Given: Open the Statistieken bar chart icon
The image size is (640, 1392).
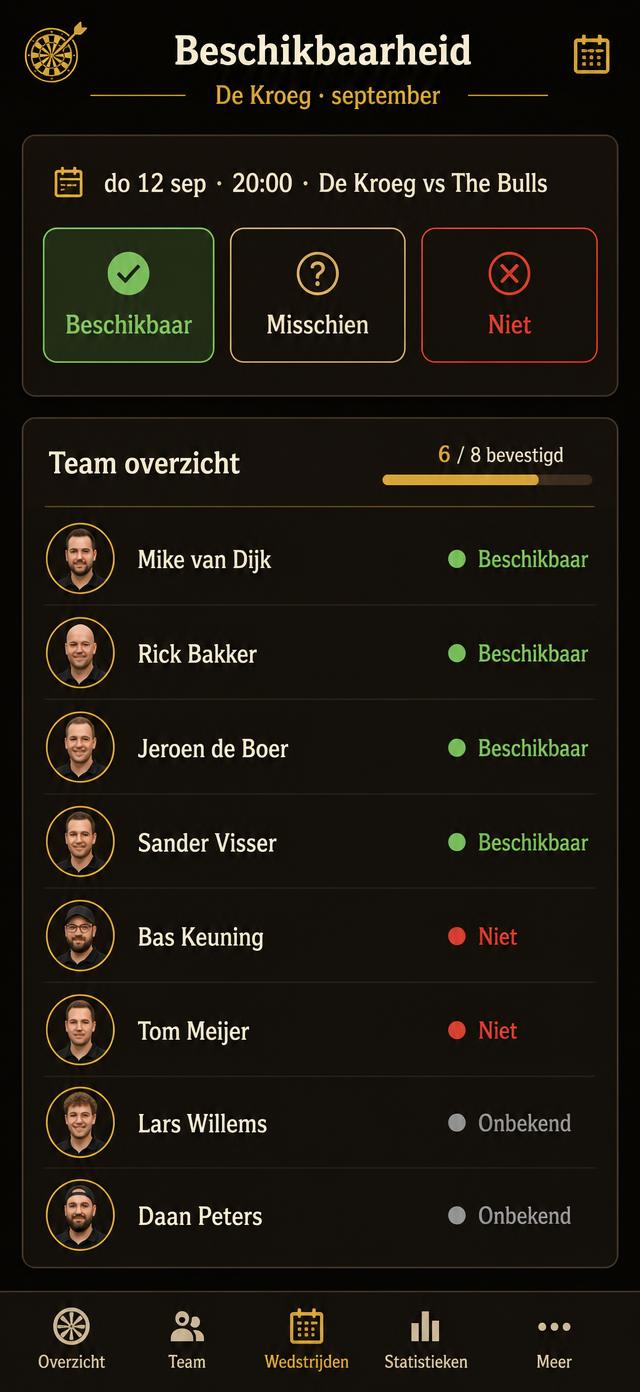Looking at the screenshot, I should (x=425, y=1326).
